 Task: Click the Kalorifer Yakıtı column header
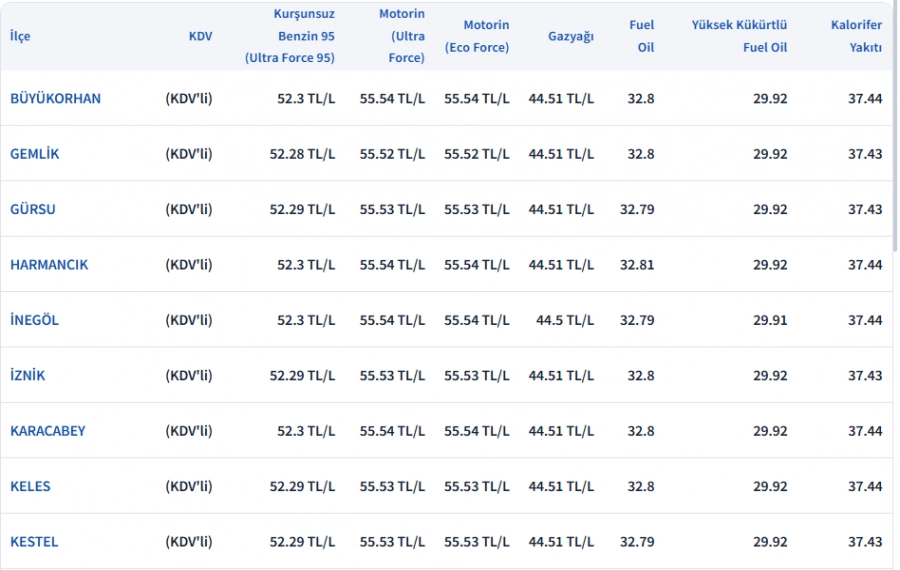[x=857, y=36]
